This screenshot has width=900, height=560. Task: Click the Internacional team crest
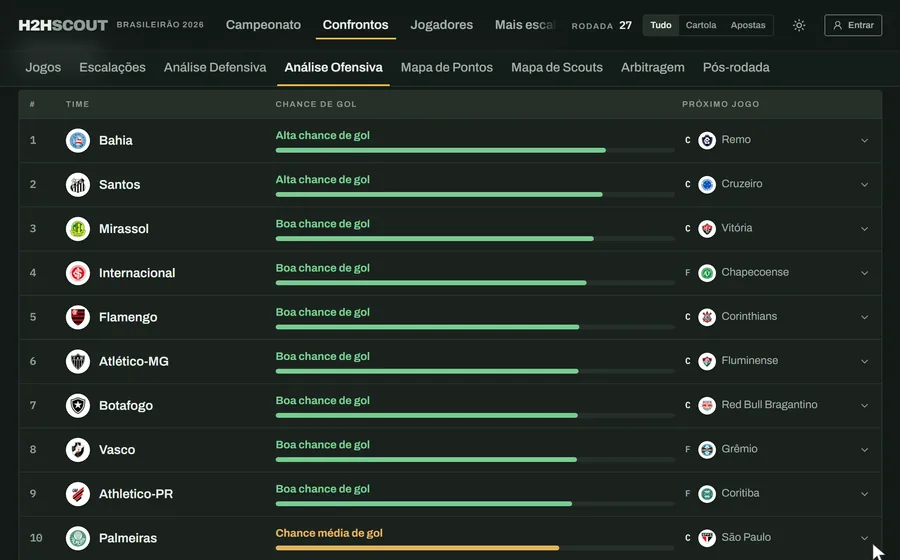78,273
